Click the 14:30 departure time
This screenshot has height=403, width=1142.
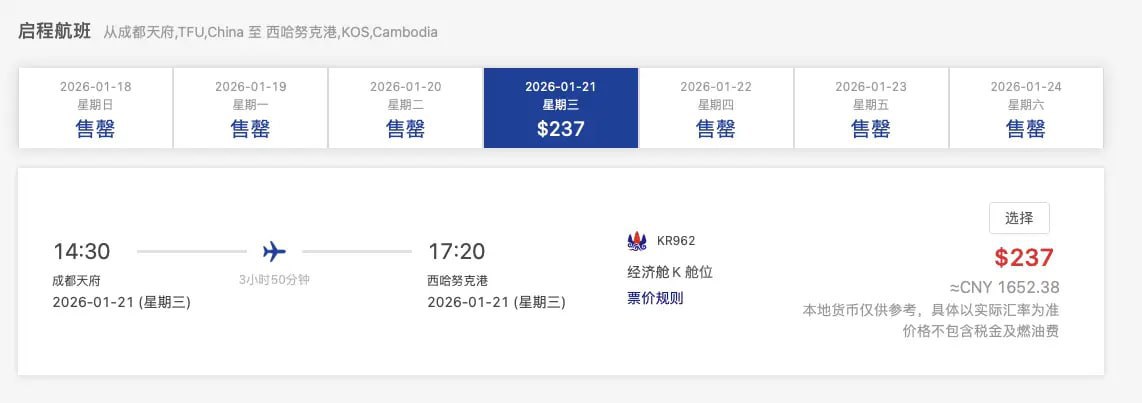pyautogui.click(x=81, y=252)
